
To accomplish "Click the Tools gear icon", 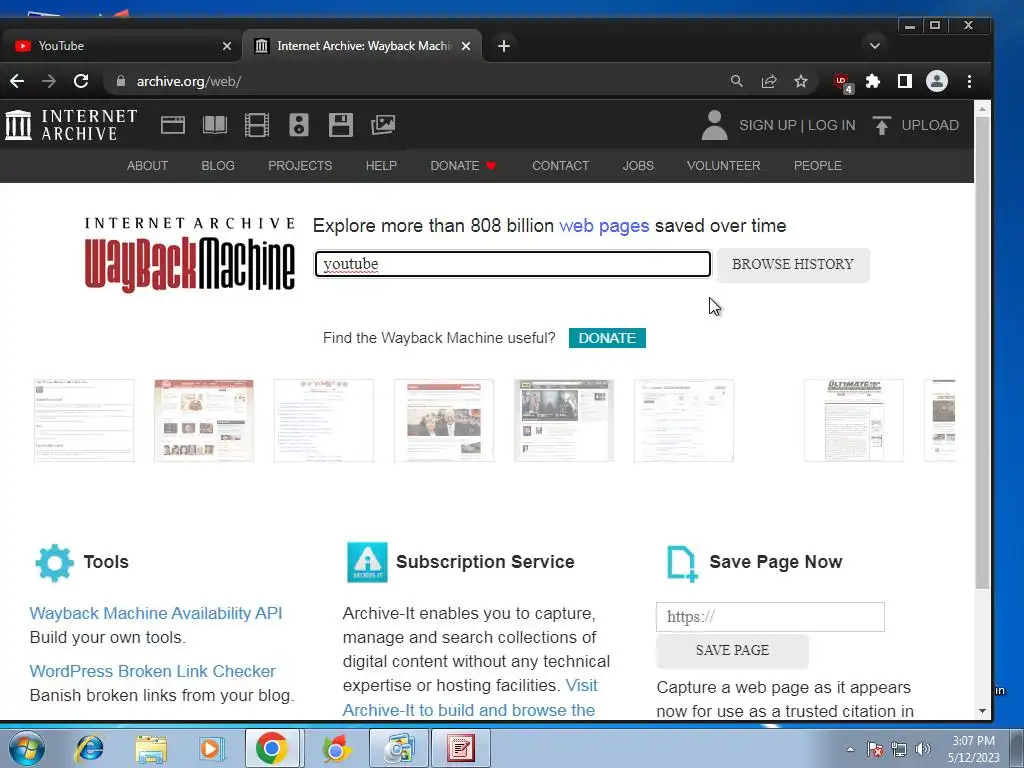I will 54,562.
